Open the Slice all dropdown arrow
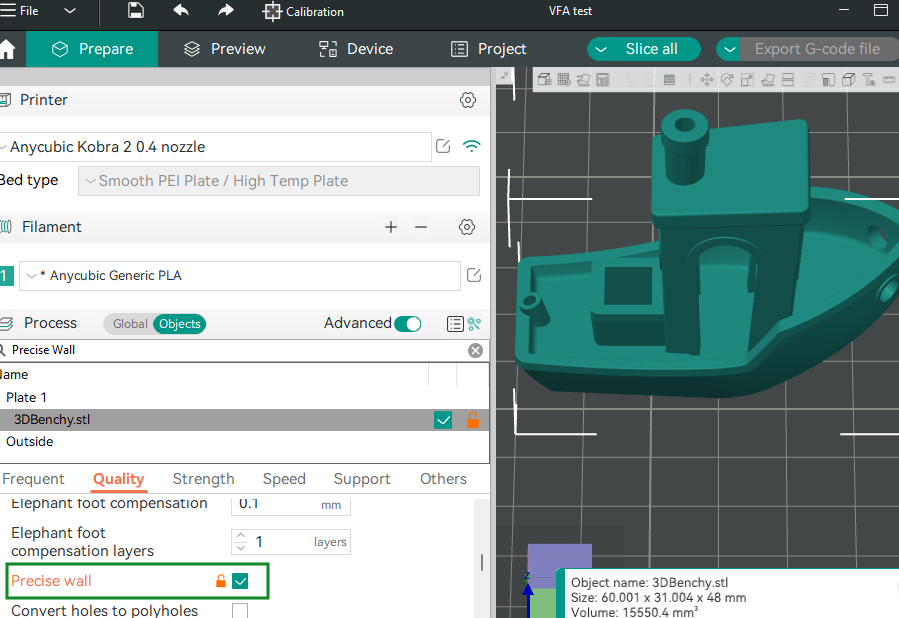This screenshot has height=618, width=899. (x=602, y=48)
